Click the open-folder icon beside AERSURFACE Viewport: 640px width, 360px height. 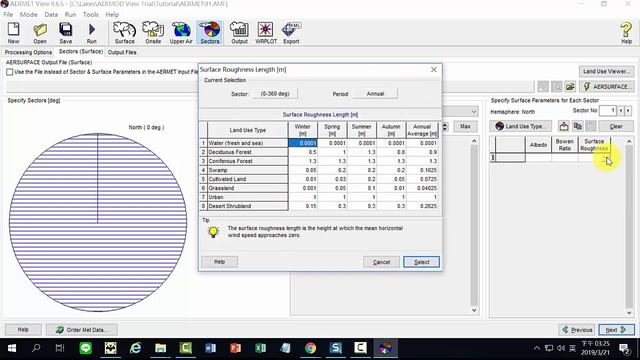pos(570,87)
